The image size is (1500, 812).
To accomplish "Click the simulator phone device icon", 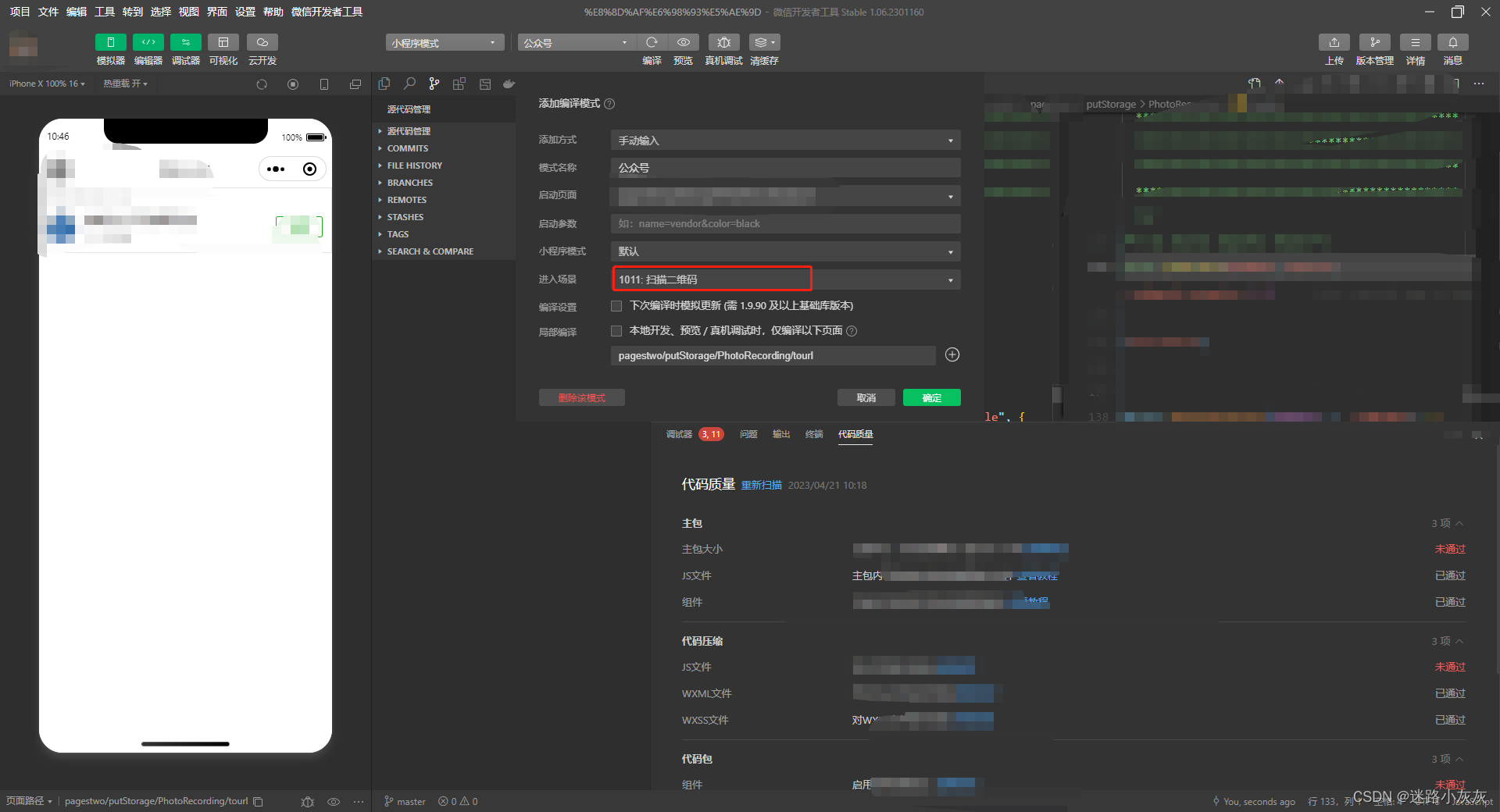I will coord(324,84).
